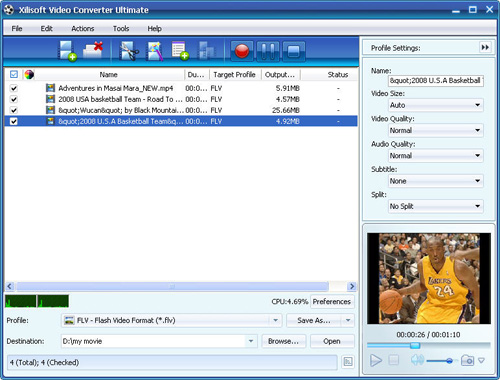Click file icon of 2008 USA basketball Team row

tap(50, 99)
